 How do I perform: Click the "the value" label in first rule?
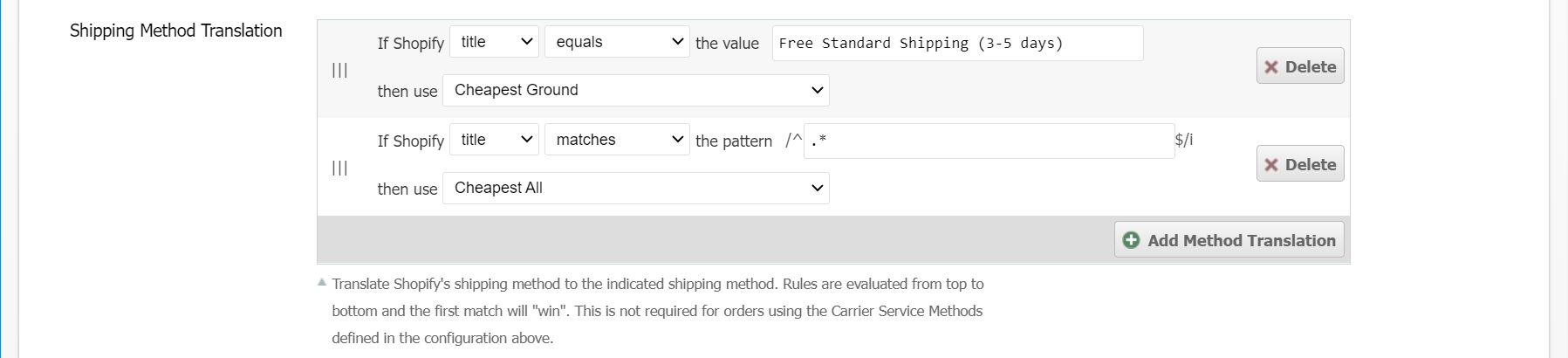727,43
